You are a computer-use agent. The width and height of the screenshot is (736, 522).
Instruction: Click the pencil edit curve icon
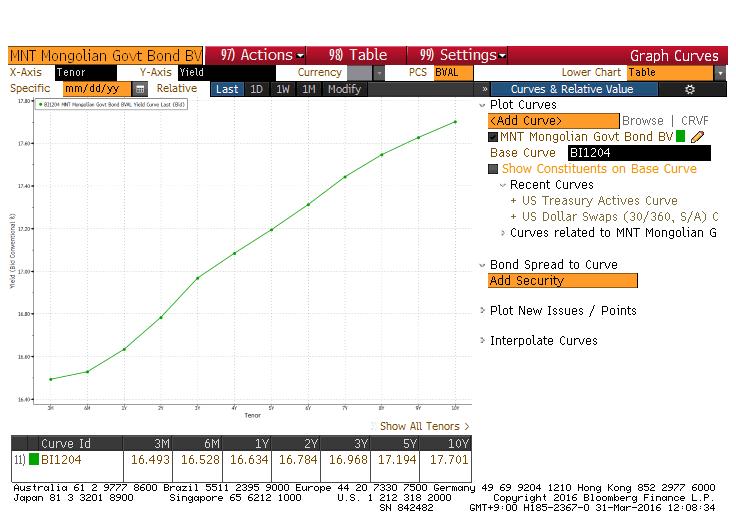point(697,137)
